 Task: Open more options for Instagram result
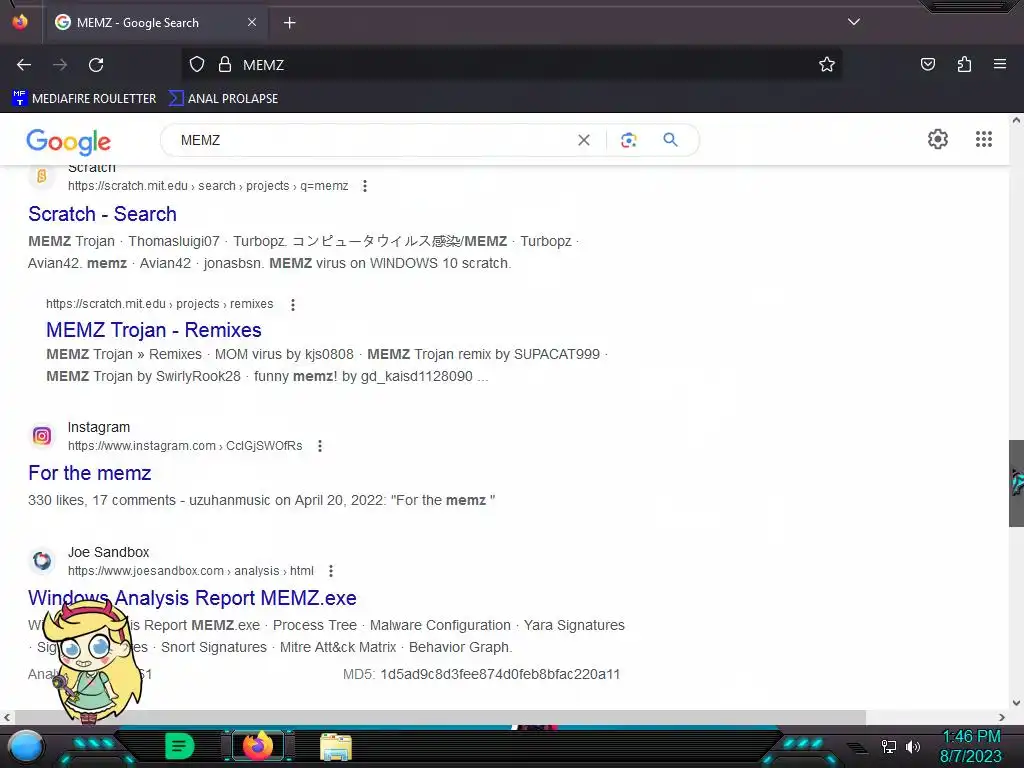click(x=320, y=446)
